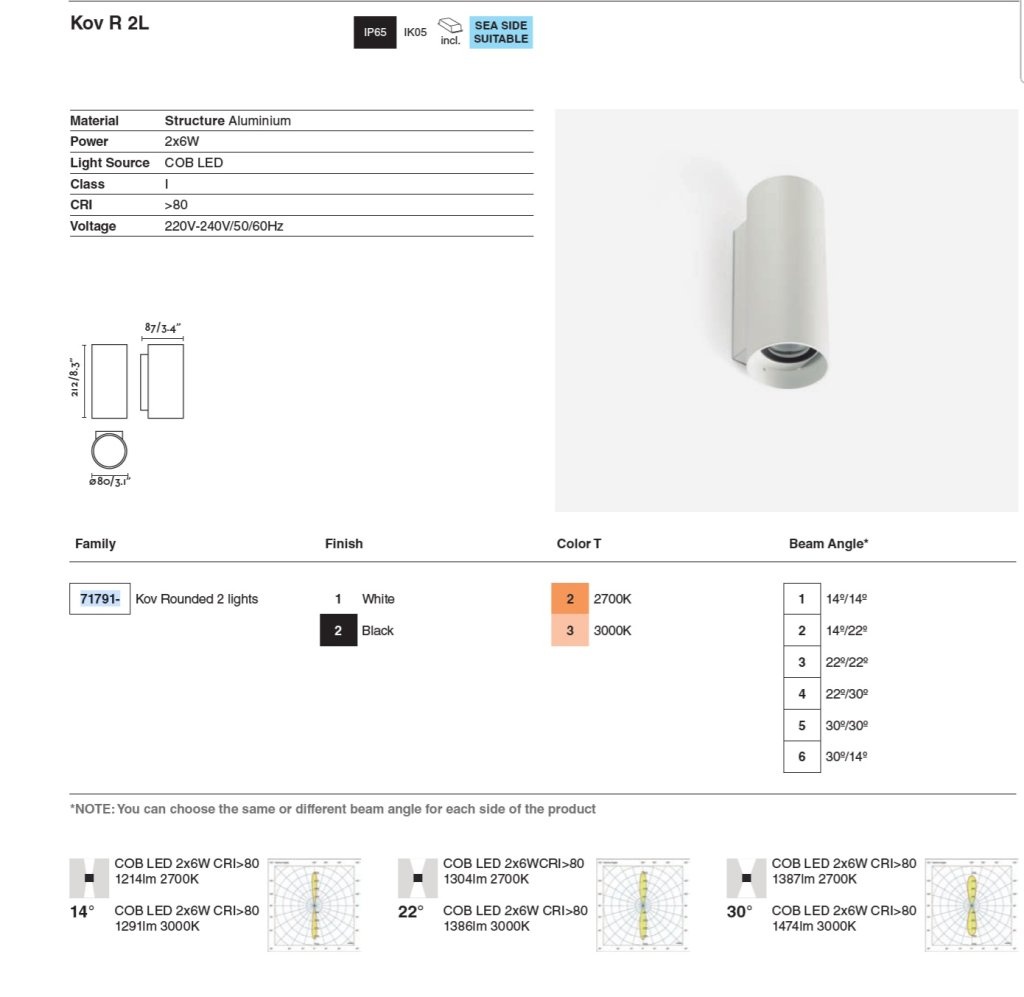Click the driver included icon
Screen dimensions: 1024x997
tap(450, 31)
